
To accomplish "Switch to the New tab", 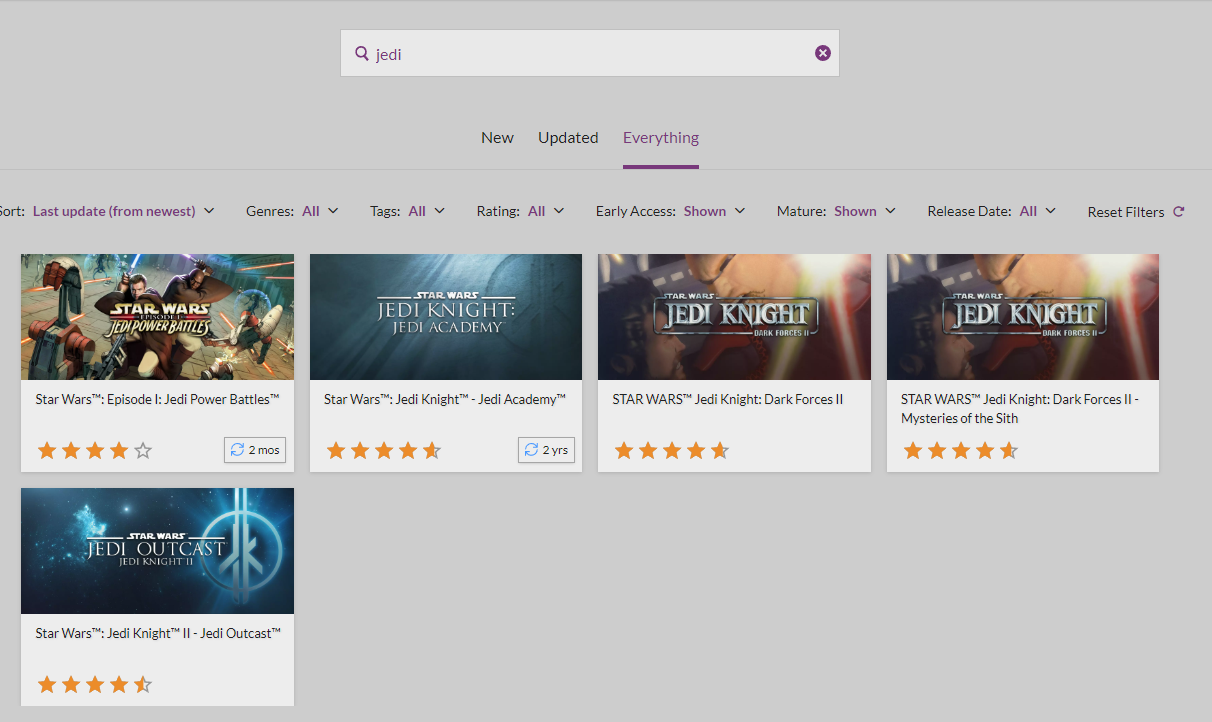I will point(497,138).
